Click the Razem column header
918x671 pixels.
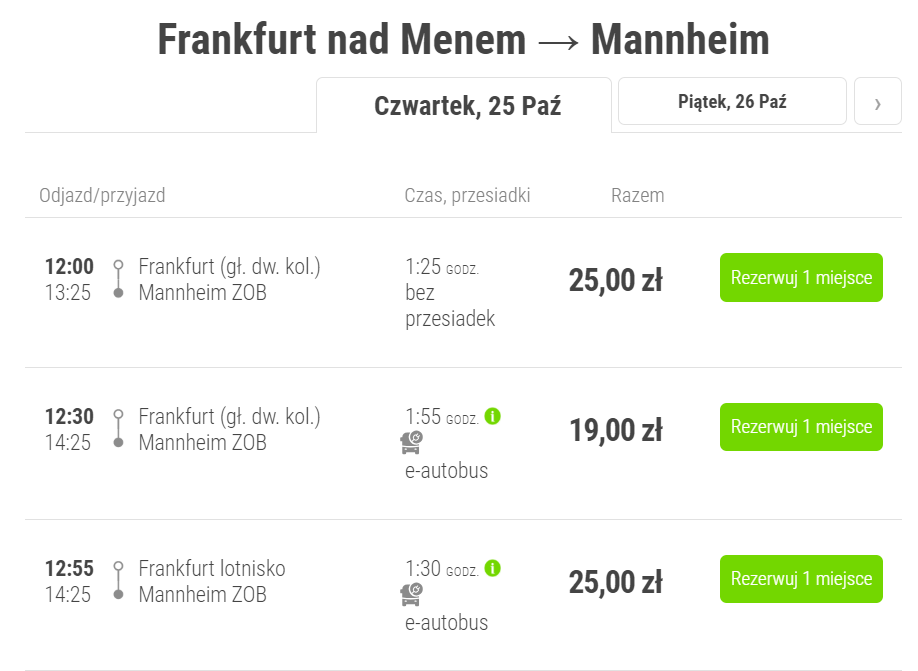point(638,195)
